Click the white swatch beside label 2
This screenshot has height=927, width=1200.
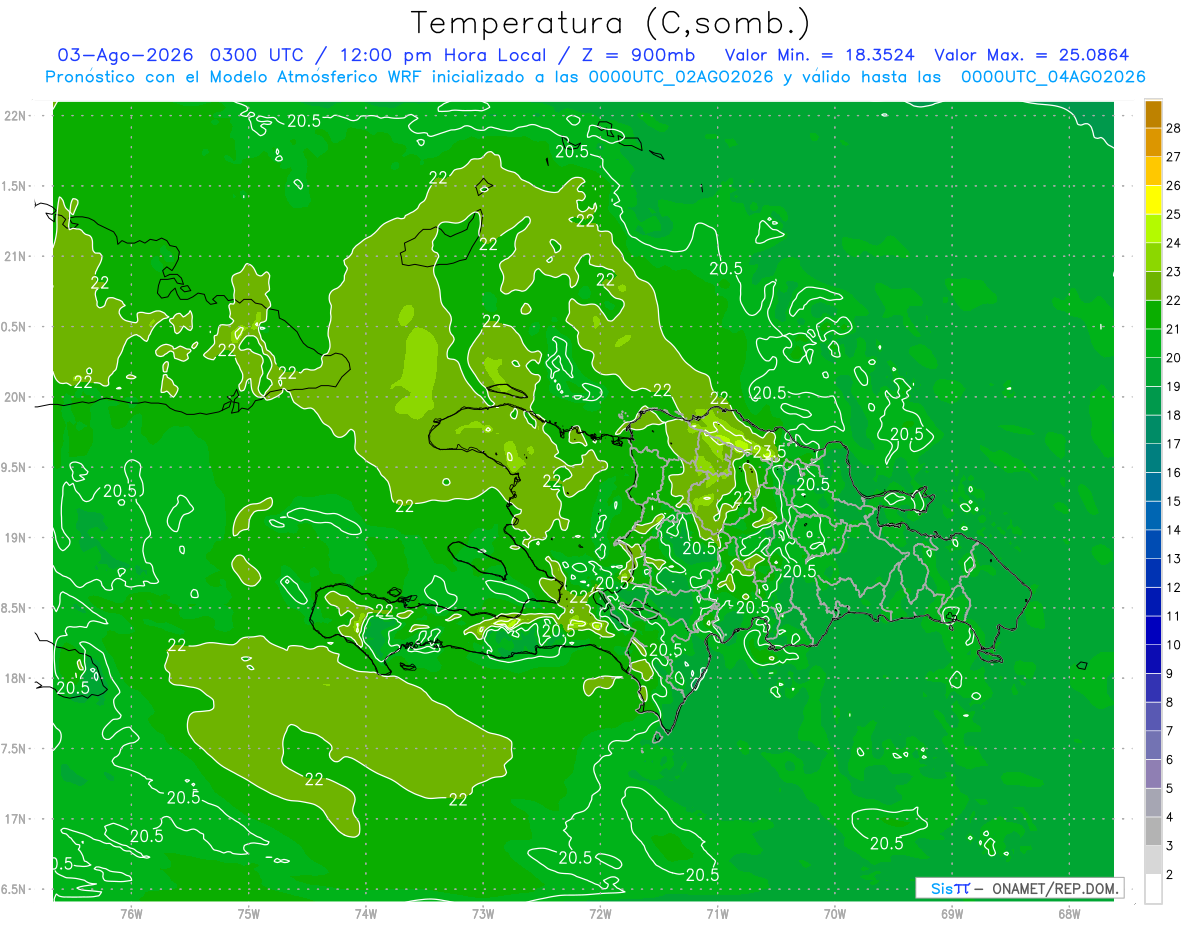1153,889
